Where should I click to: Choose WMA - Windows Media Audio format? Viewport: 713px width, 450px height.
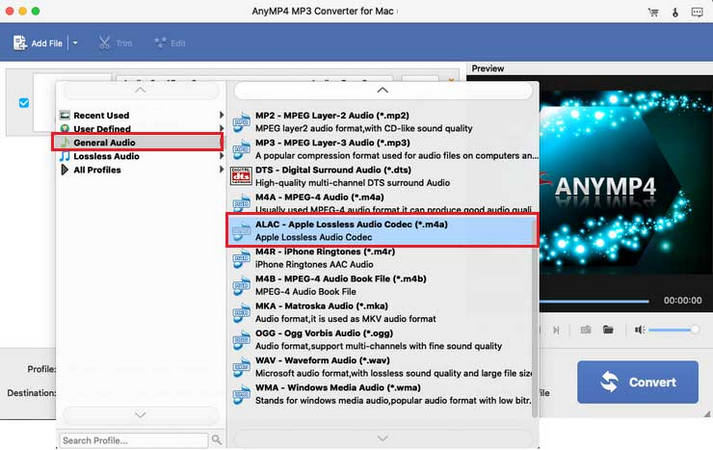point(382,395)
